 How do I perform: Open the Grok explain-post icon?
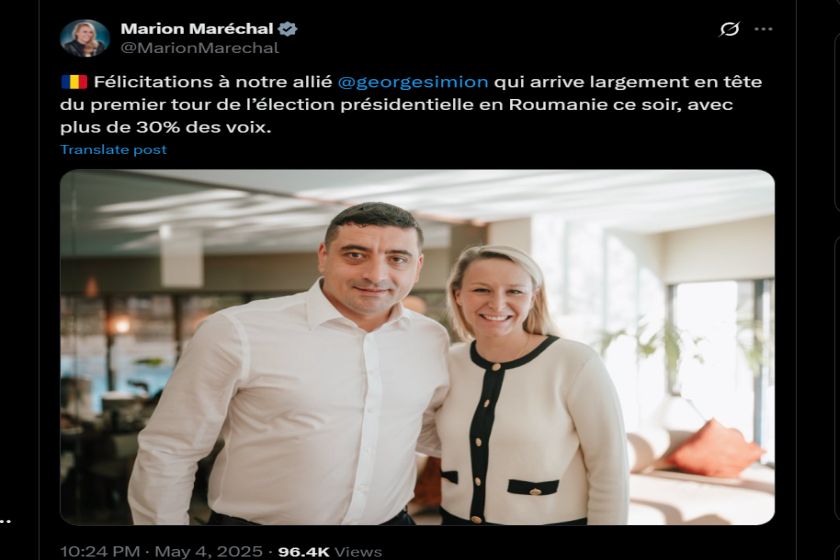pos(729,29)
